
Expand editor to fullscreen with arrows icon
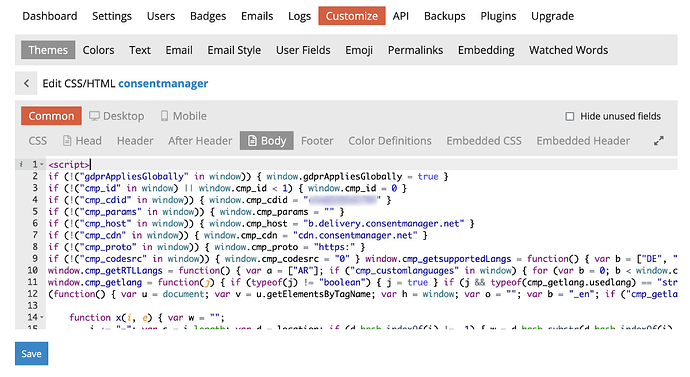click(x=659, y=141)
